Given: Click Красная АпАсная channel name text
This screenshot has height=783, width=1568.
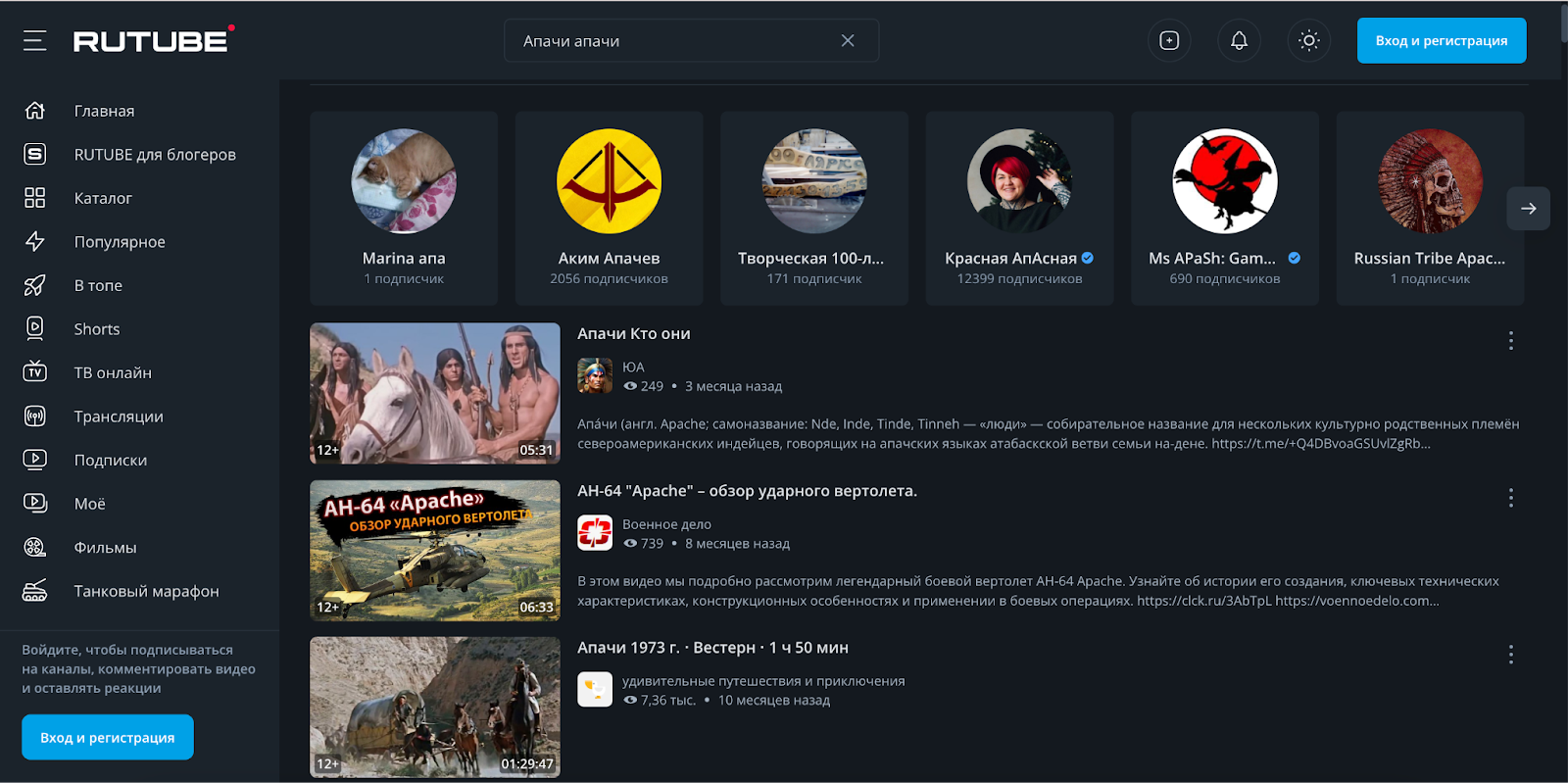Looking at the screenshot, I should [1010, 259].
